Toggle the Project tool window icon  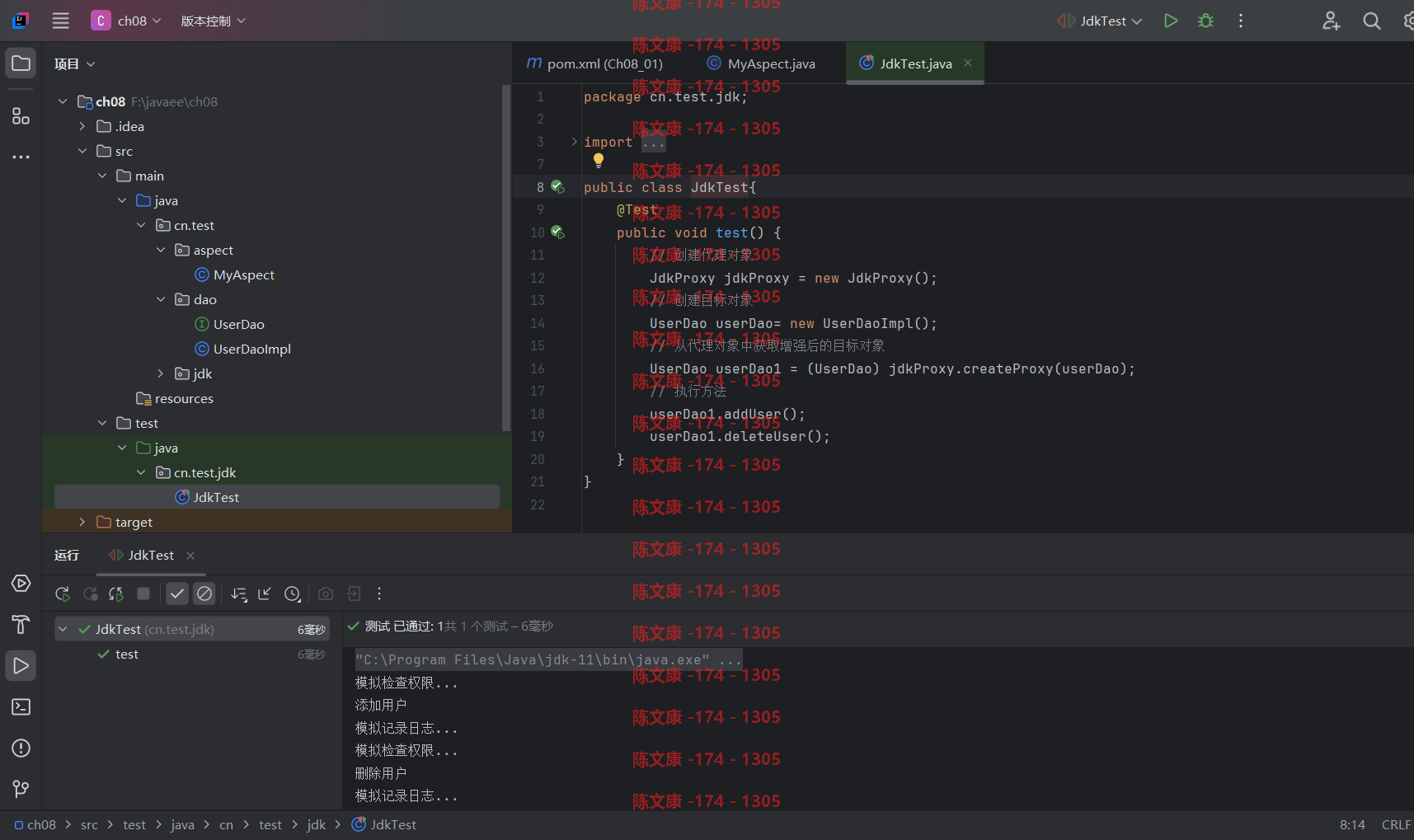click(x=21, y=63)
